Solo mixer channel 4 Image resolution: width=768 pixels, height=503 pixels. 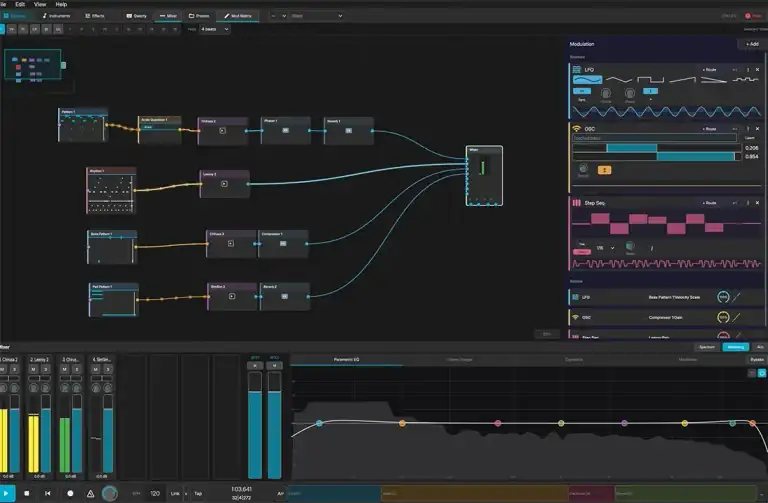[x=108, y=369]
